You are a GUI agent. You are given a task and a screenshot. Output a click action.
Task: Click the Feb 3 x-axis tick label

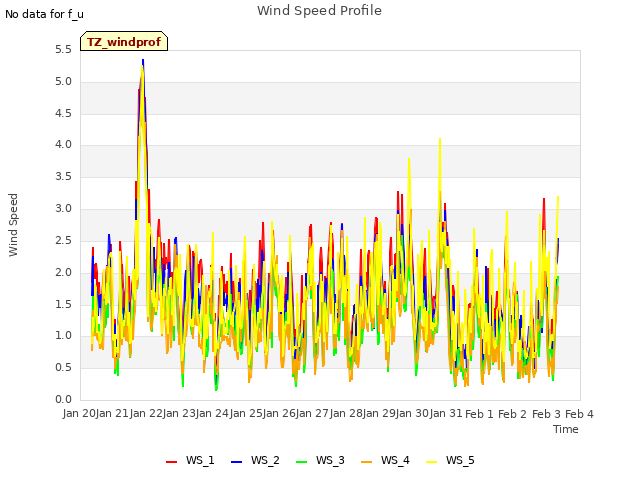pos(546,414)
